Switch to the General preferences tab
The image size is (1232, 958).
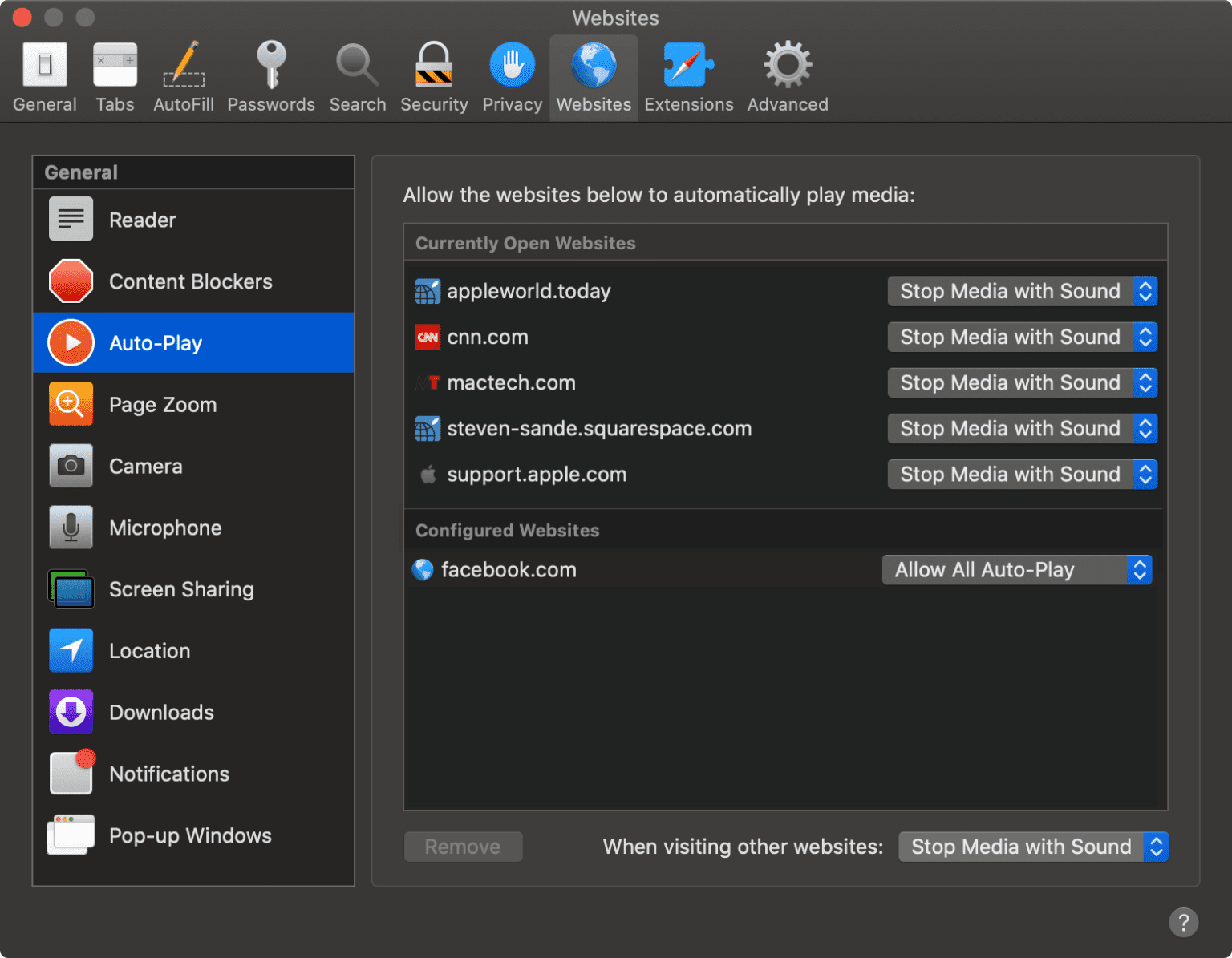44,76
